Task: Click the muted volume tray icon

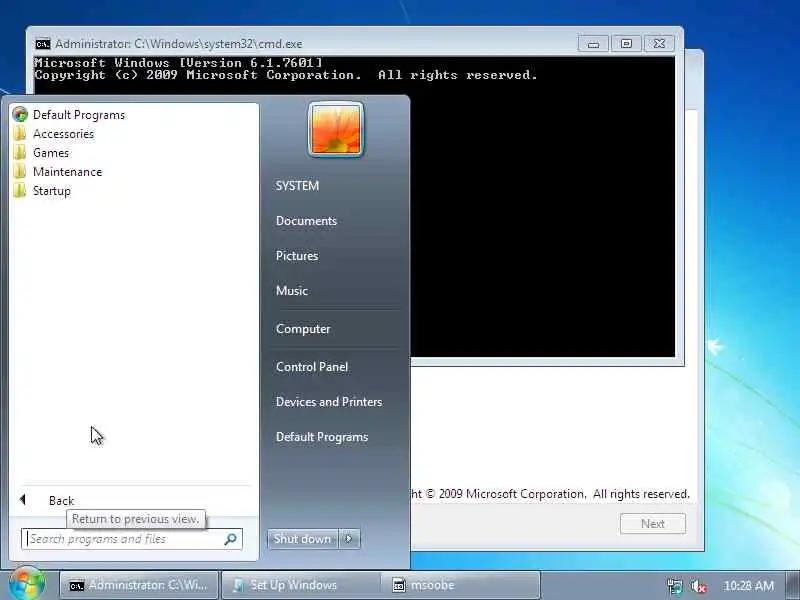Action: pos(698,586)
